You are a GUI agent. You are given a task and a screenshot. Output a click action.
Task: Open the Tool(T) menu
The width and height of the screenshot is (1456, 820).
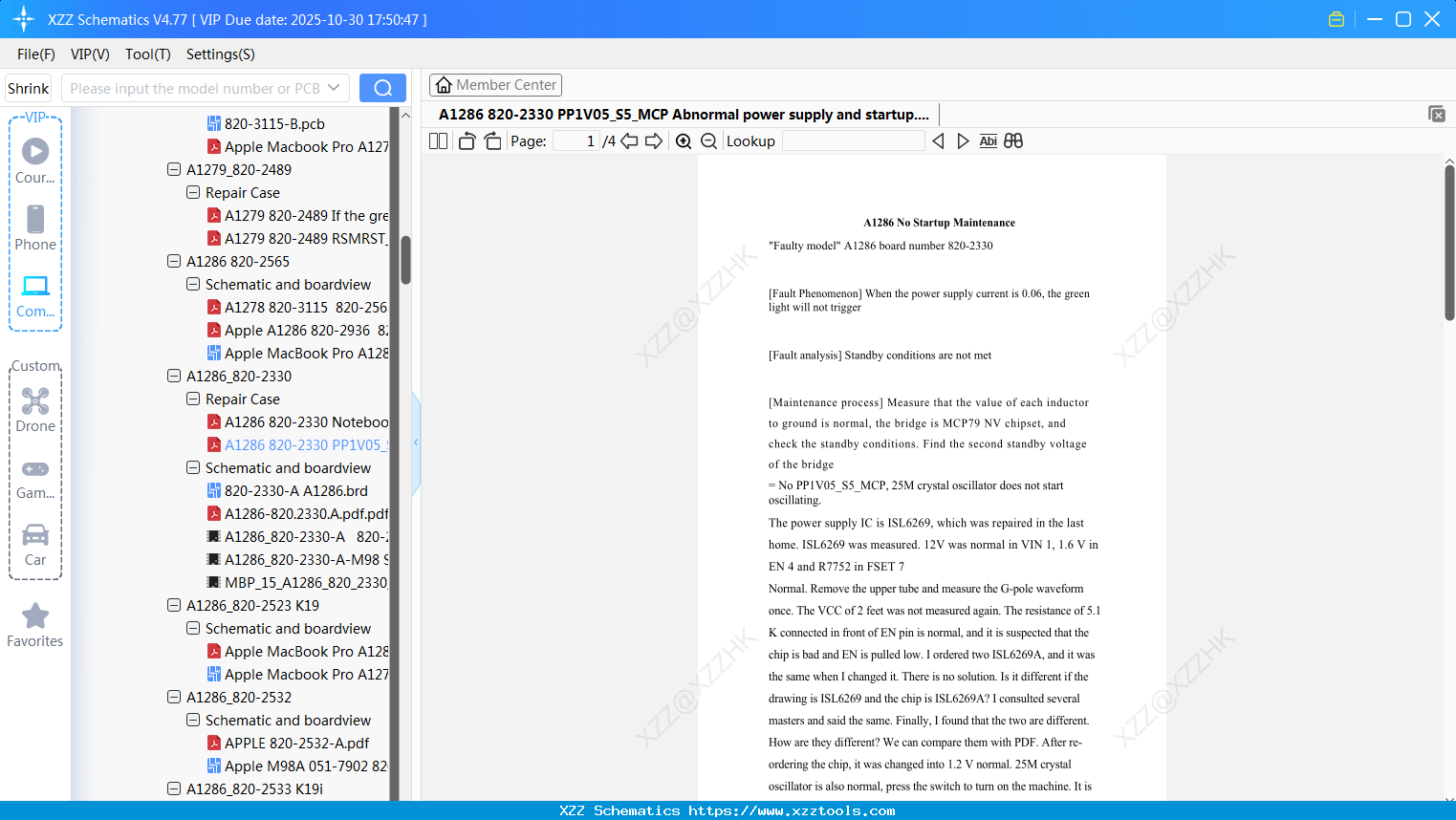pyautogui.click(x=148, y=54)
